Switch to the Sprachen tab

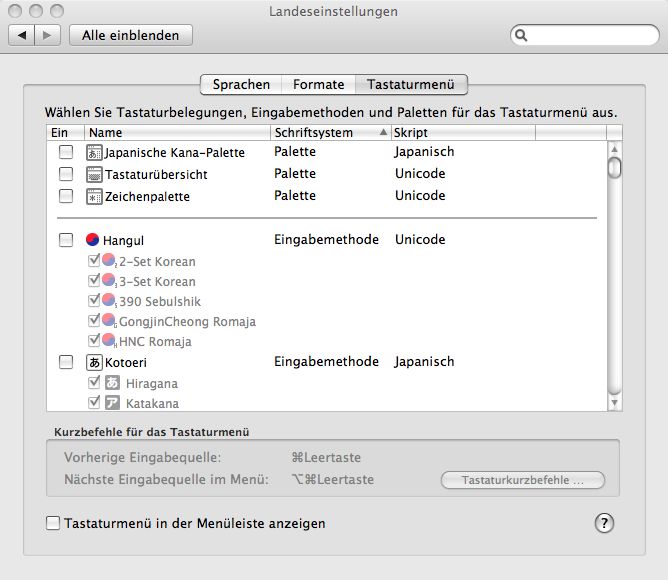(240, 85)
